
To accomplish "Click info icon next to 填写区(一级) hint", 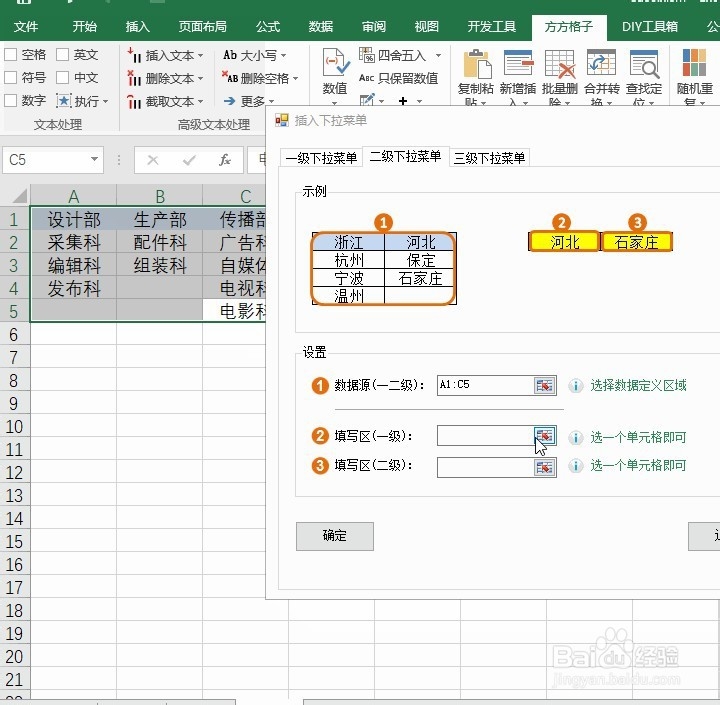I will tap(575, 437).
